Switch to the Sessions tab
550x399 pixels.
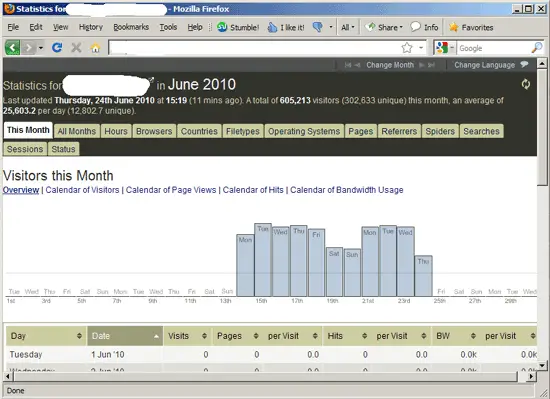pos(25,149)
